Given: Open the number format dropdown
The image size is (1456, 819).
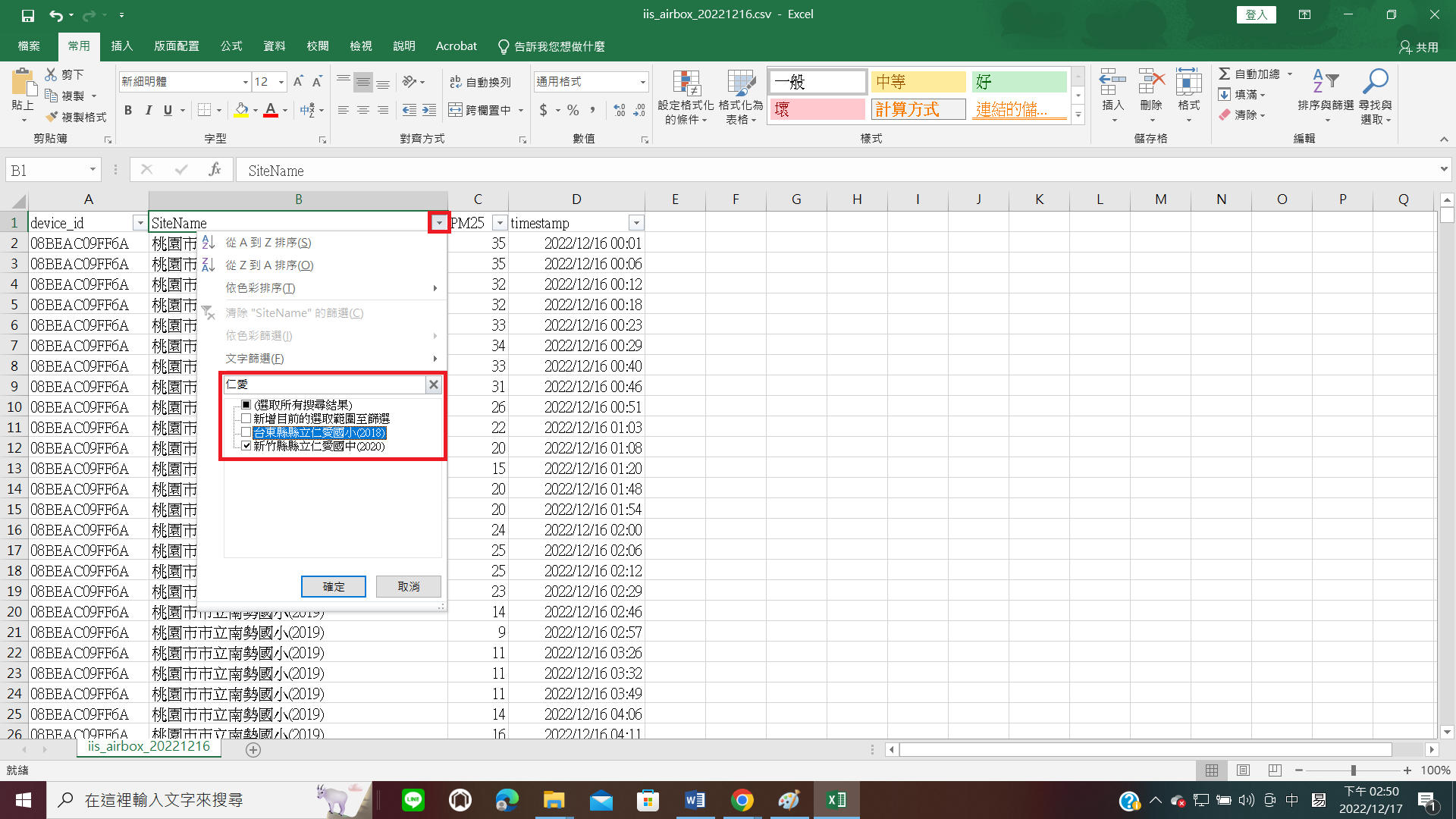Looking at the screenshot, I should (642, 82).
